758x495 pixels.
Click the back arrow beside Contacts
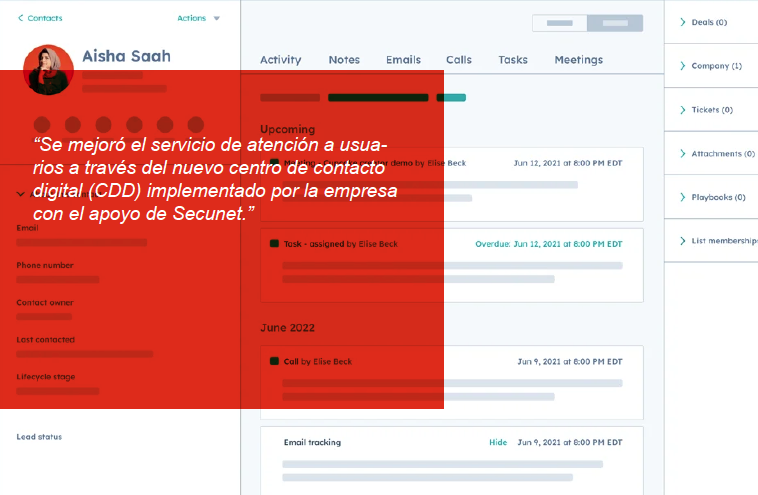coord(21,18)
